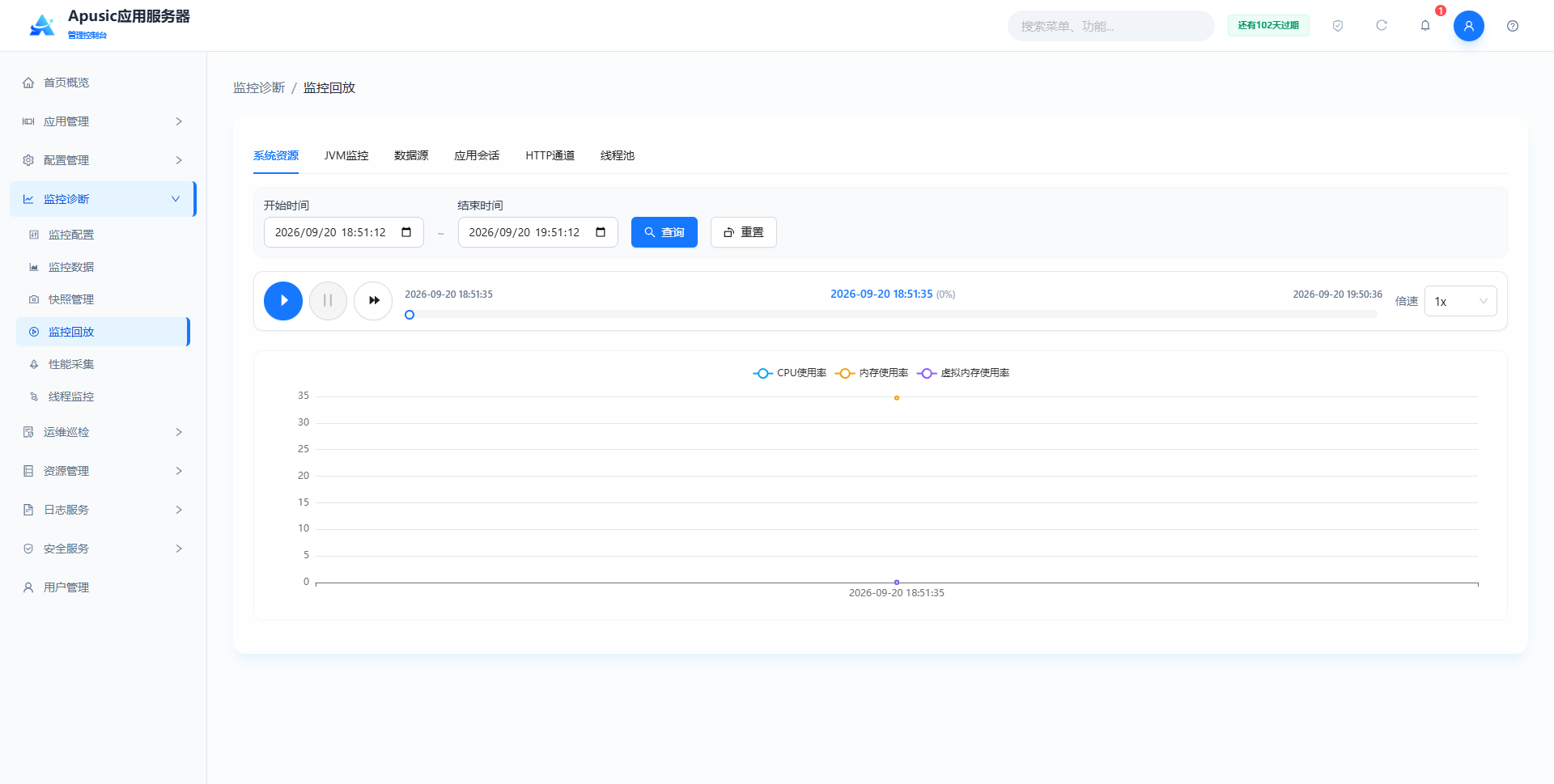Fast-forward the monitoring replay

(373, 301)
